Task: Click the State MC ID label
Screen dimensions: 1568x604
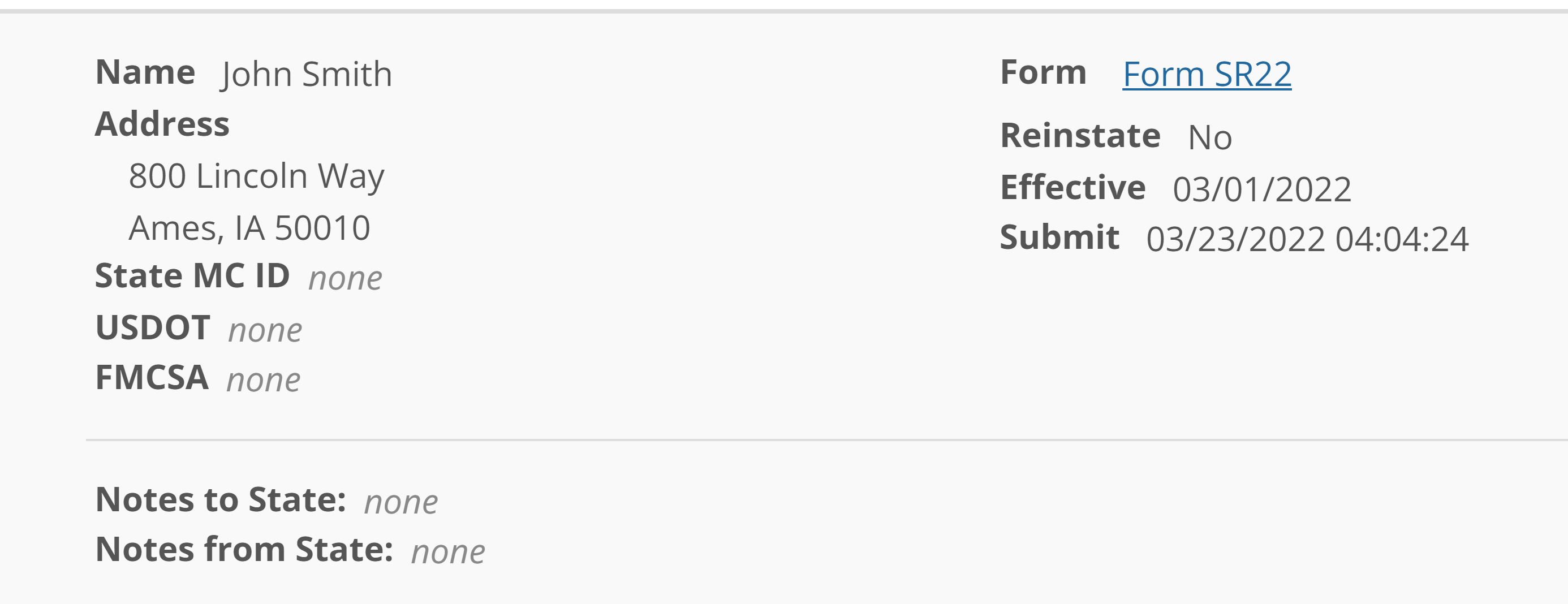Action: coord(193,276)
